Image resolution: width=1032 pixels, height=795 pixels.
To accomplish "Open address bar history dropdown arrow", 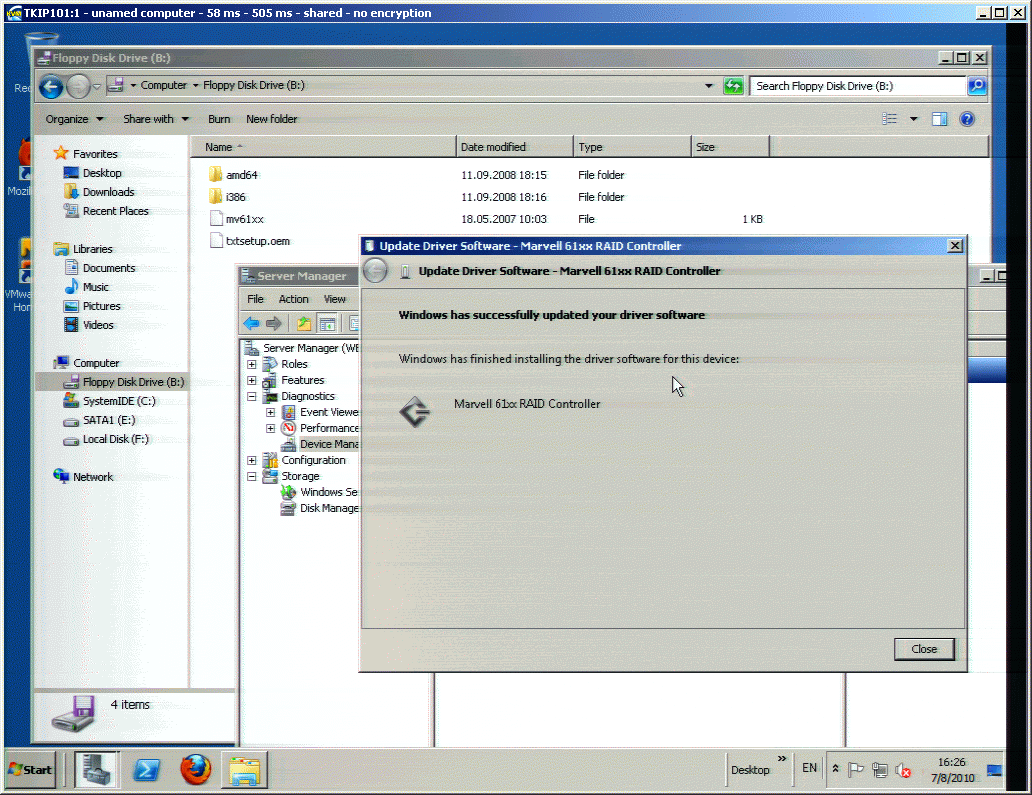I will pos(709,86).
